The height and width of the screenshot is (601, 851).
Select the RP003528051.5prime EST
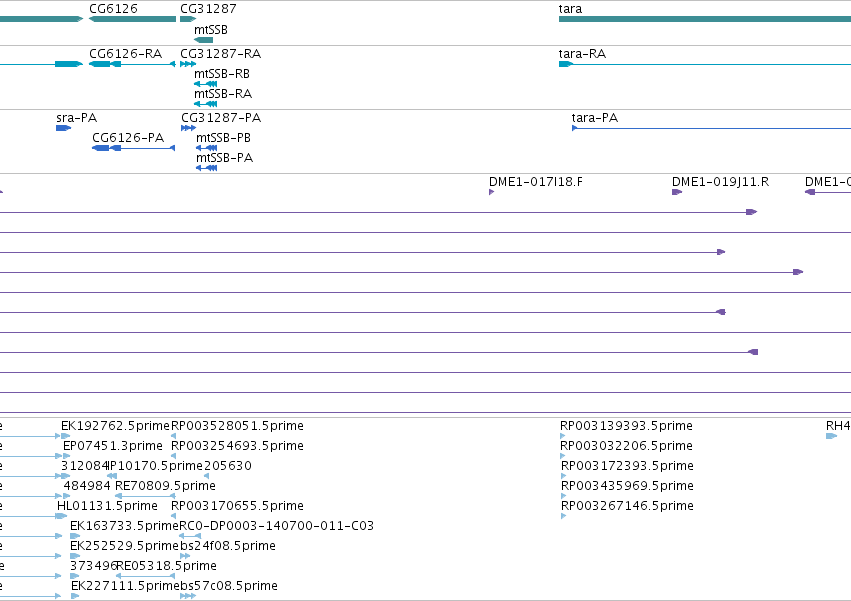(x=174, y=436)
